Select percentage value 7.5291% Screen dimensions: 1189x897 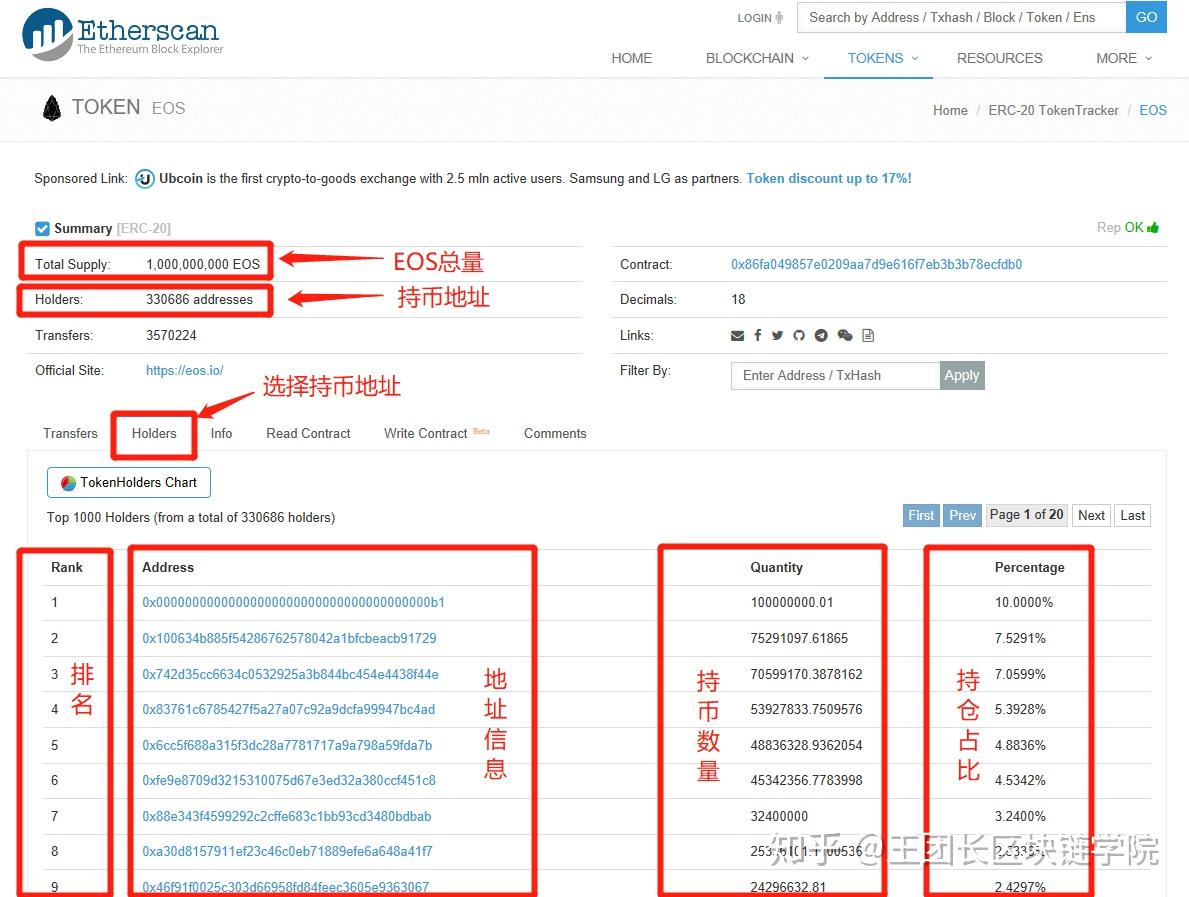point(1020,638)
